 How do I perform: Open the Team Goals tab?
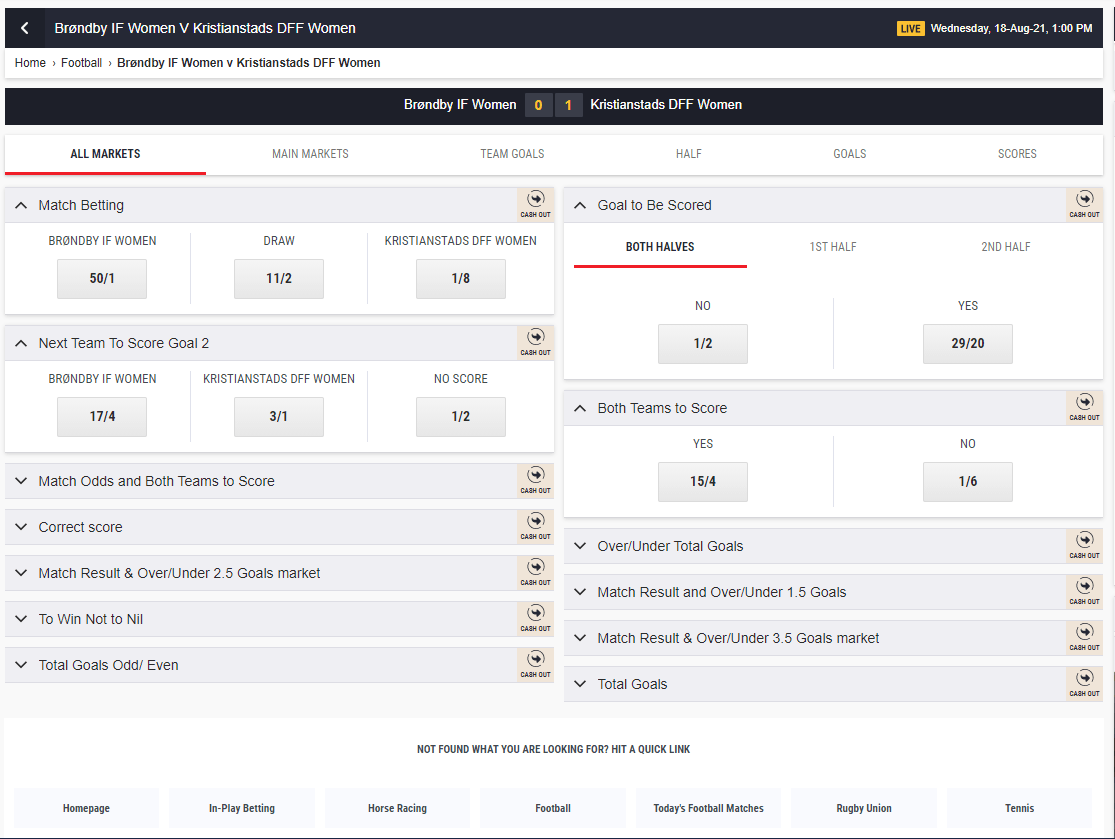[512, 154]
